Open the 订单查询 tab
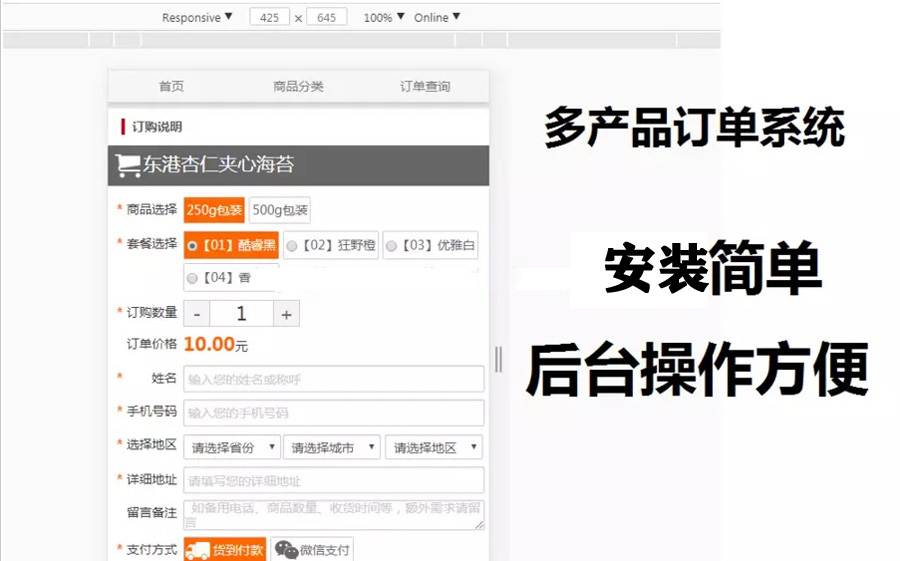900x561 pixels. [425, 87]
